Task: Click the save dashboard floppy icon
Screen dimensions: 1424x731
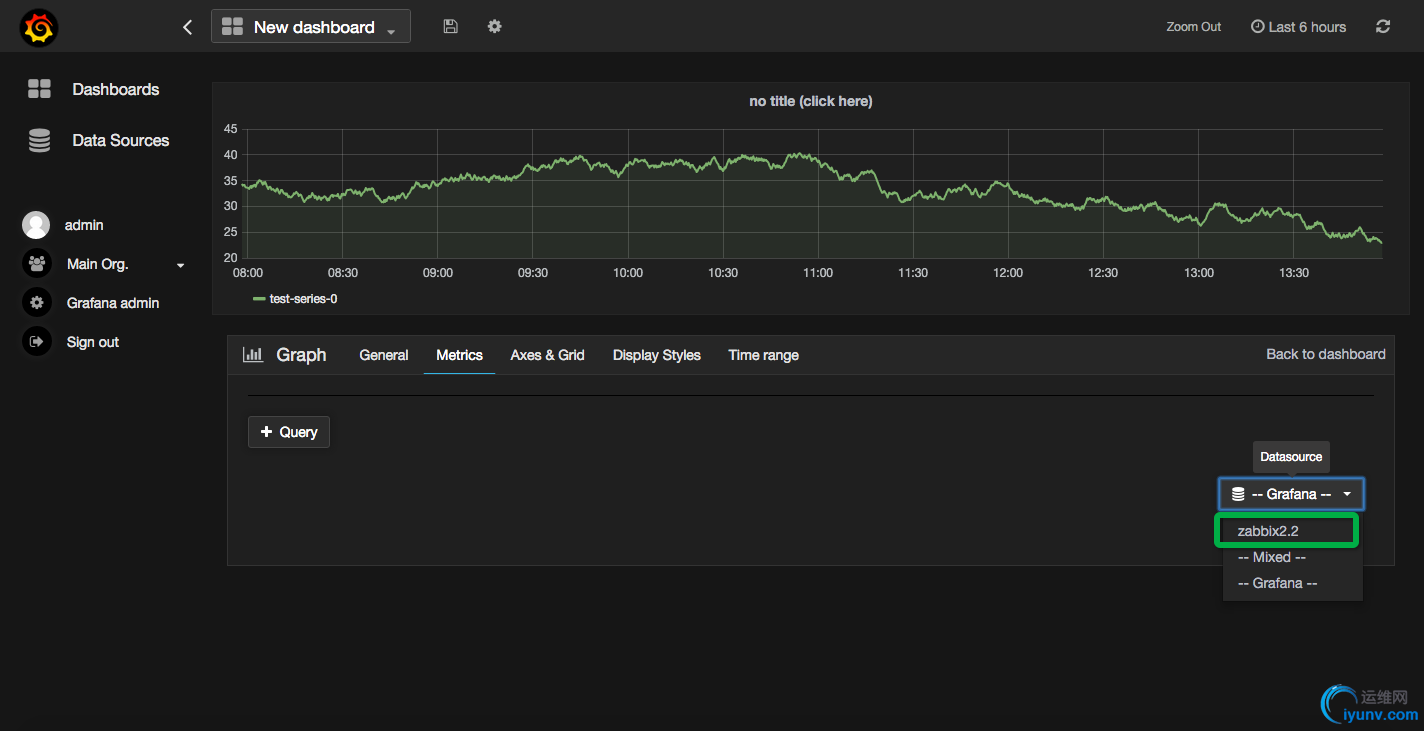Action: coord(450,27)
